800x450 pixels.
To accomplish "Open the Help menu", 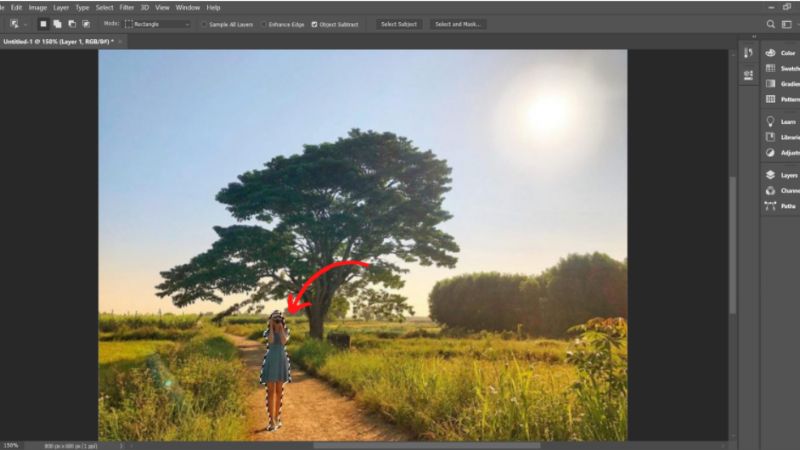I will coord(213,8).
